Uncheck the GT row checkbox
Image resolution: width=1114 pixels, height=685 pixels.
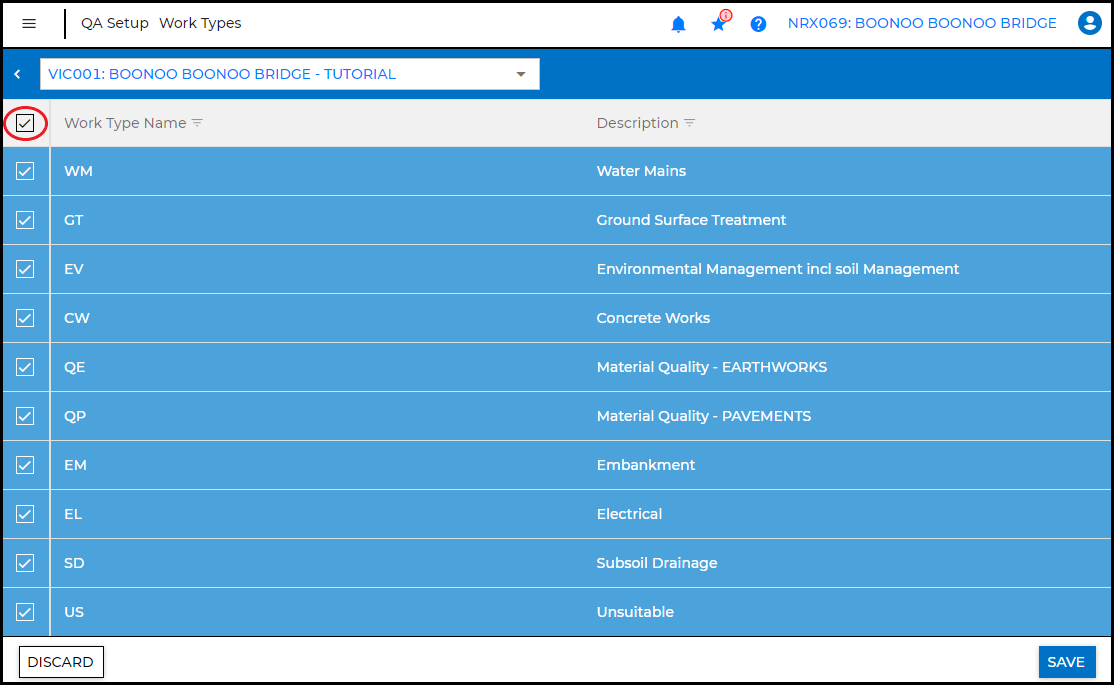point(25,220)
